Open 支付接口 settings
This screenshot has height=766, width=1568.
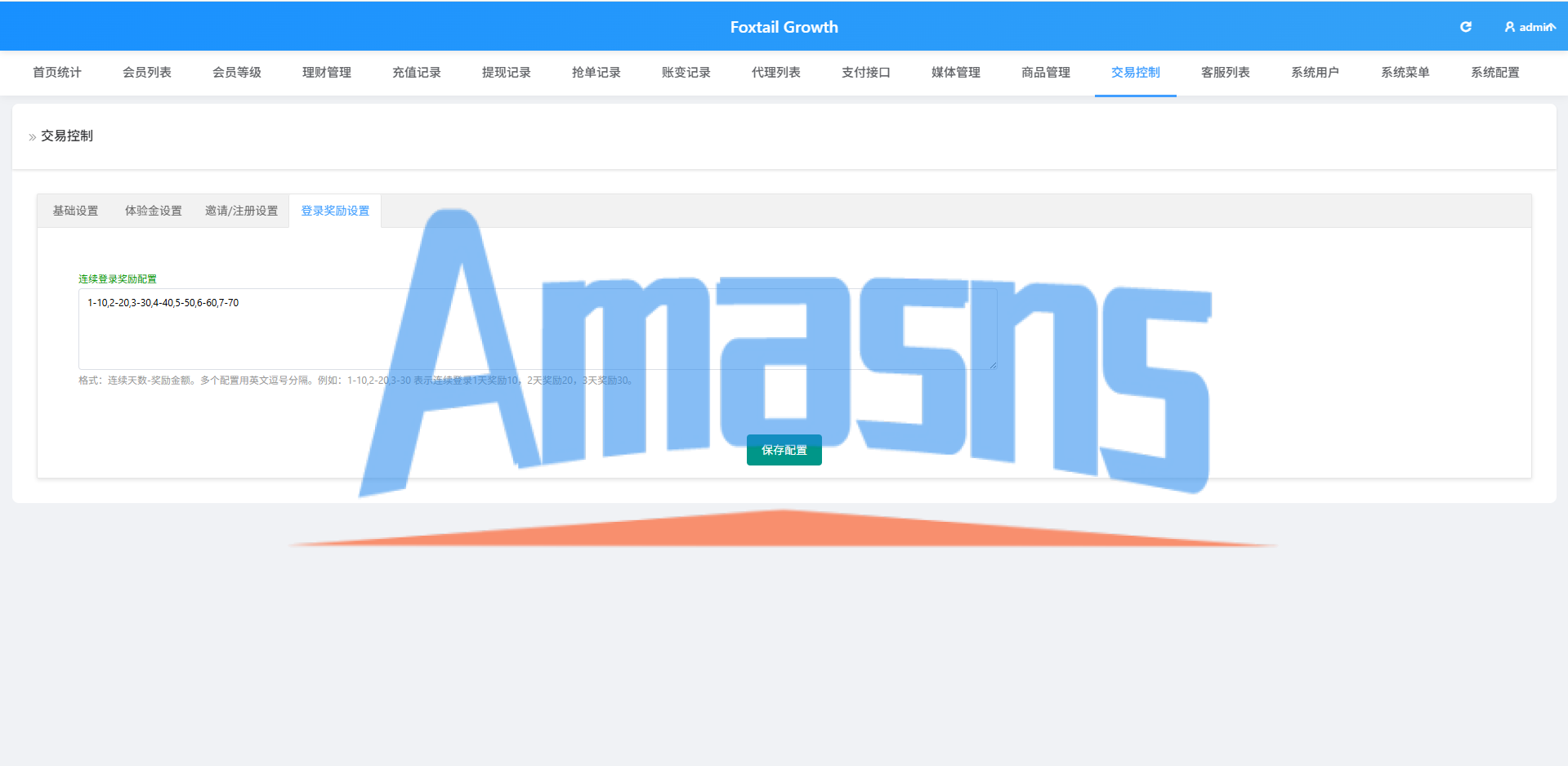866,73
